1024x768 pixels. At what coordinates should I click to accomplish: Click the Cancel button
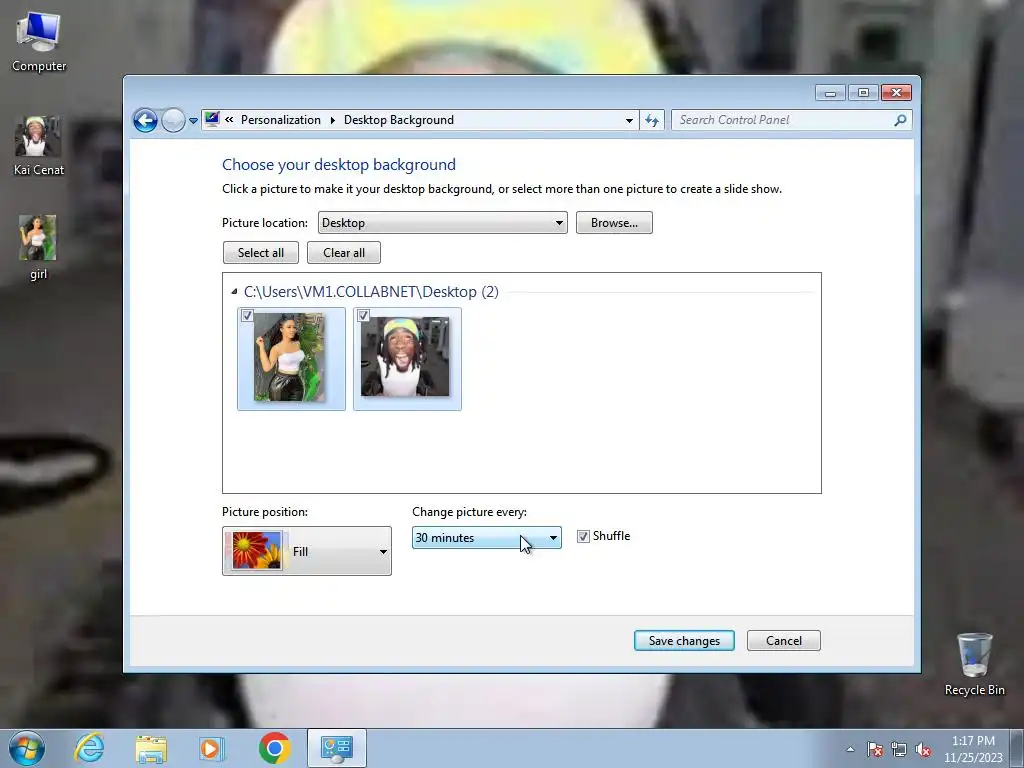tap(784, 641)
